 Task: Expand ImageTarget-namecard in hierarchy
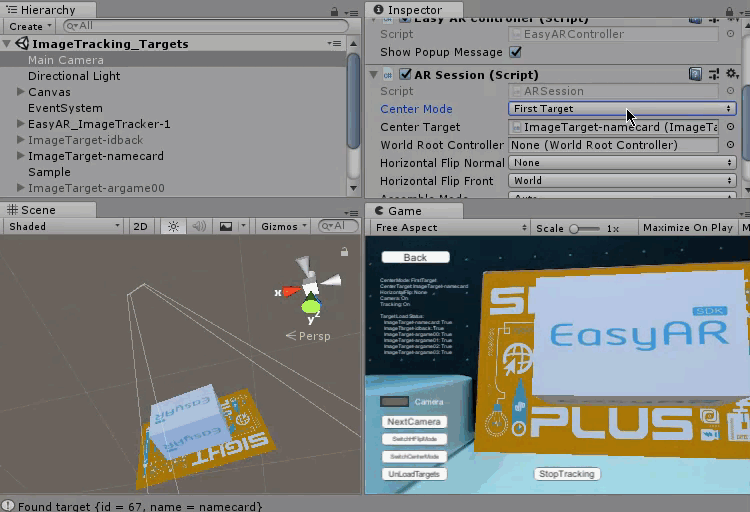pyautogui.click(x=20, y=156)
